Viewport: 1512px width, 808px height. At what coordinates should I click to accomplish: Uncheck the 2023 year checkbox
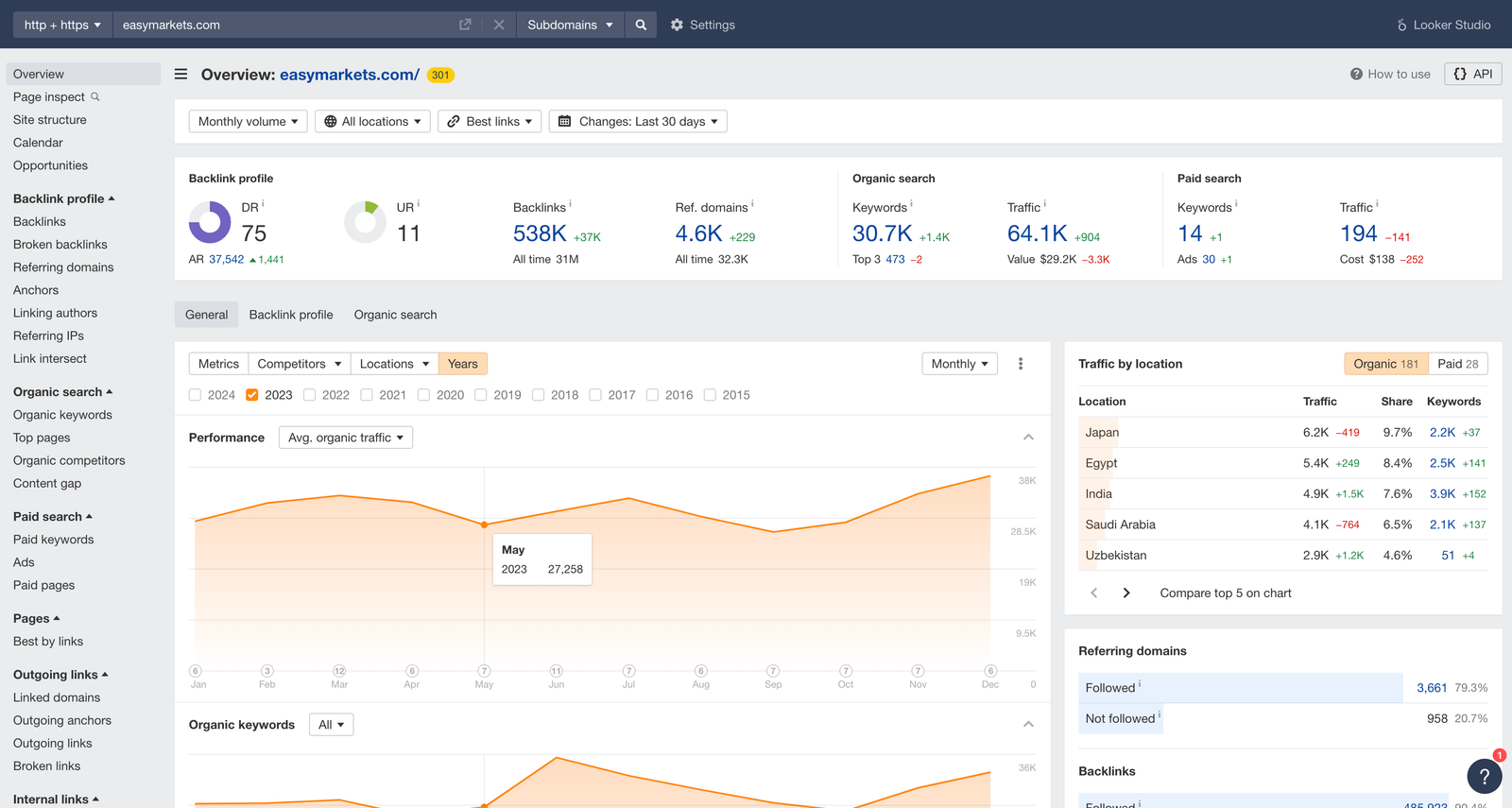coord(251,395)
